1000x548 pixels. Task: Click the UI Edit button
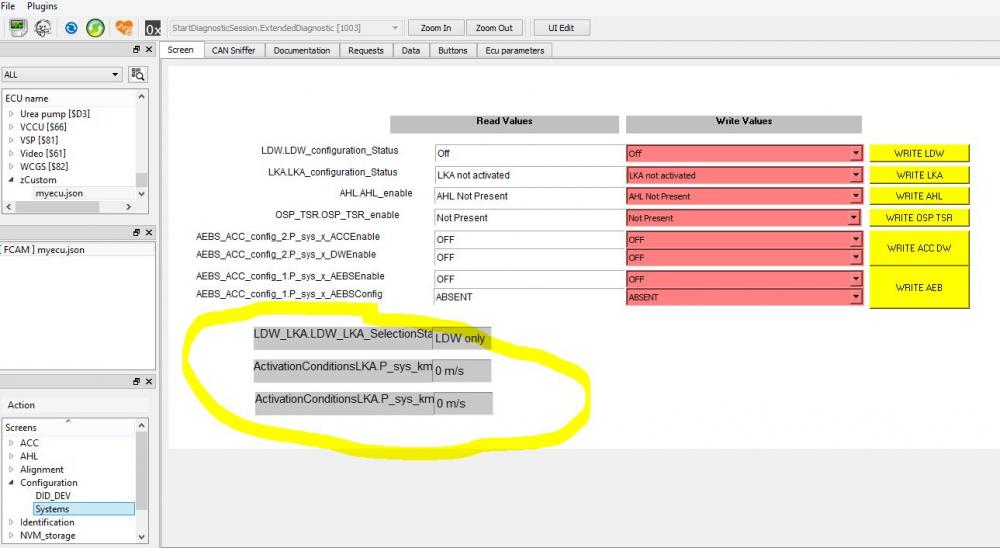pyautogui.click(x=561, y=28)
